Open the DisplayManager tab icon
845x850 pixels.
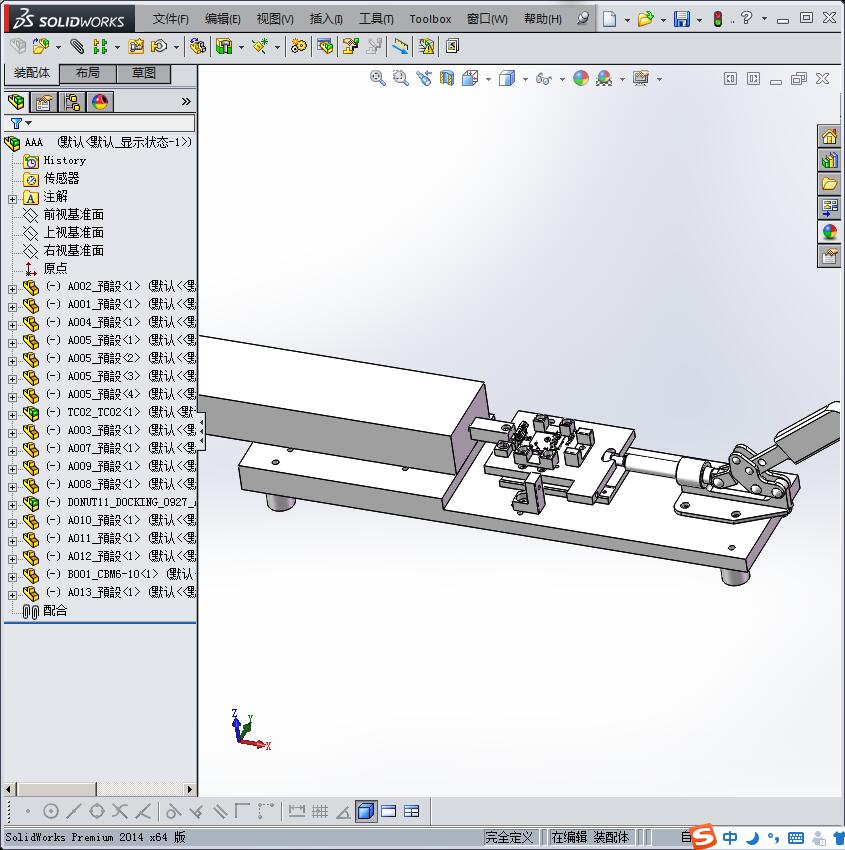coord(100,102)
